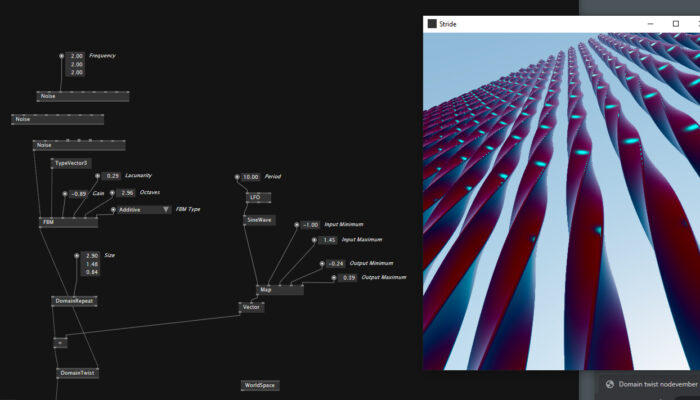
Task: Select the DomainRepeat node
Action: point(74,300)
